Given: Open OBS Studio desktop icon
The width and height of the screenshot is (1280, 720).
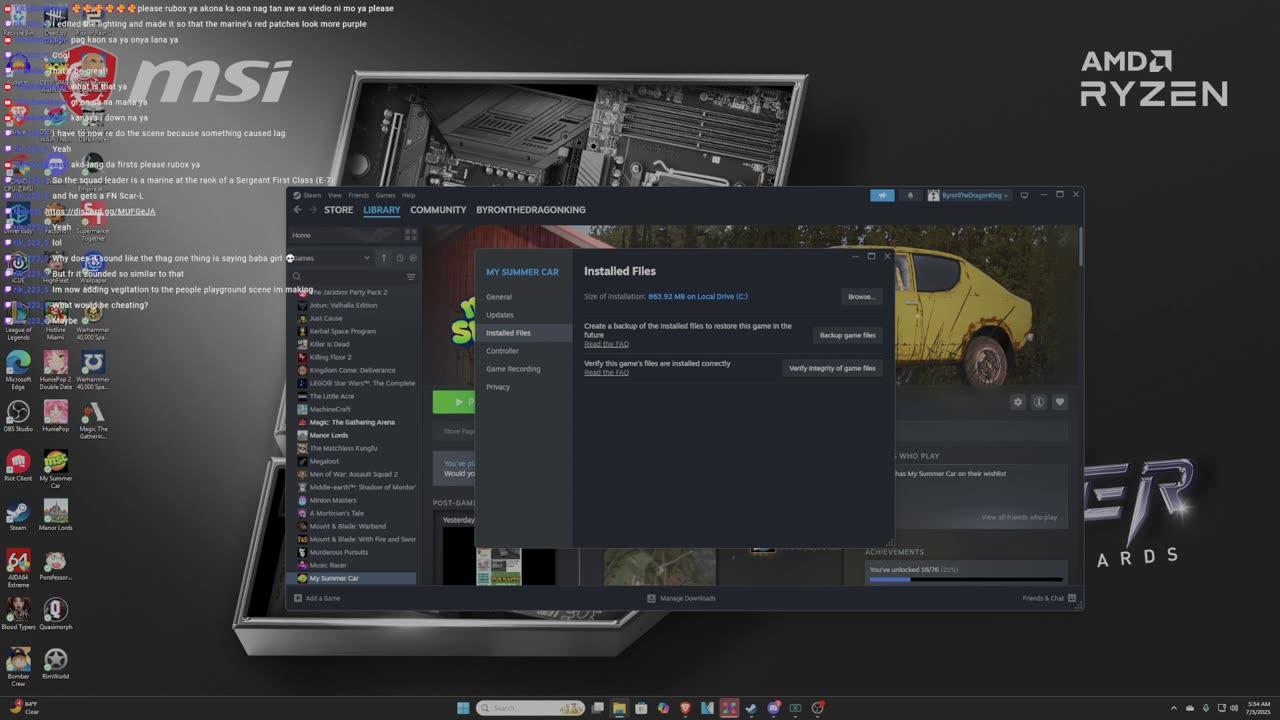Looking at the screenshot, I should click(x=18, y=416).
